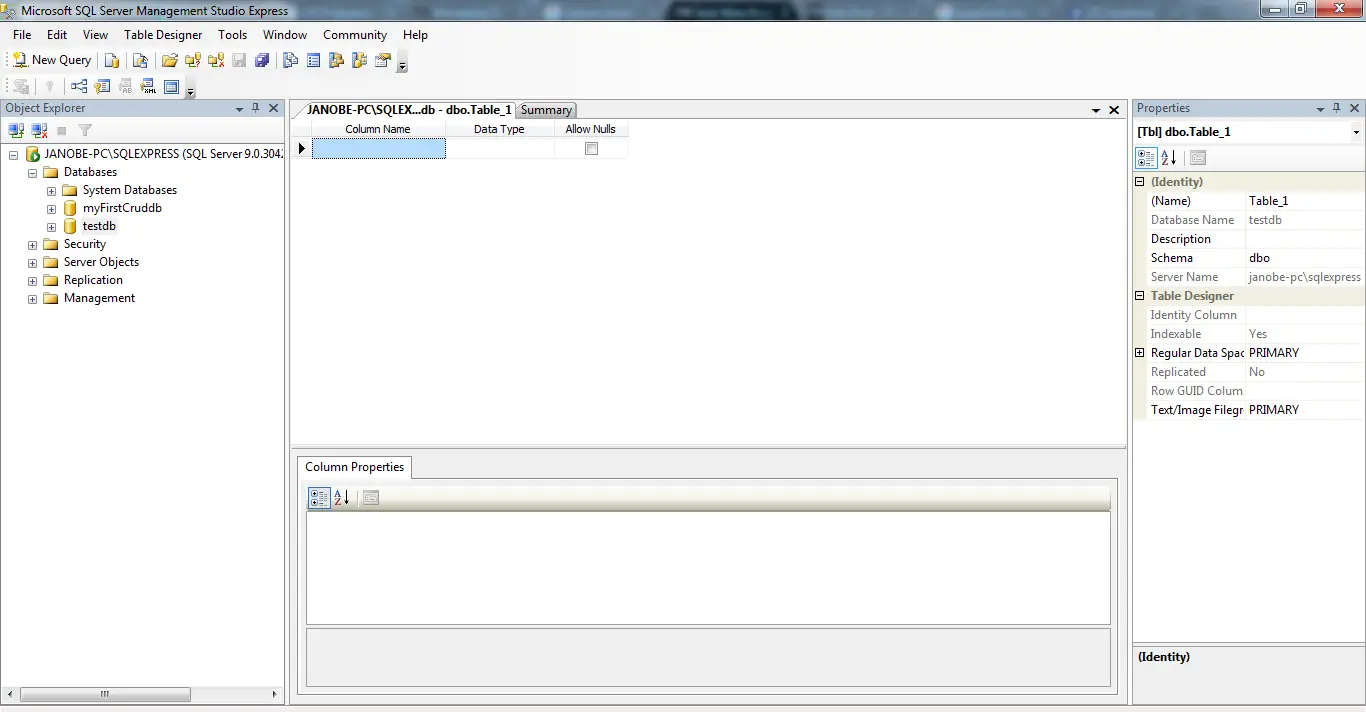The image size is (1366, 712).
Task: Toggle the Allow Nulls checkbox
Action: (591, 148)
